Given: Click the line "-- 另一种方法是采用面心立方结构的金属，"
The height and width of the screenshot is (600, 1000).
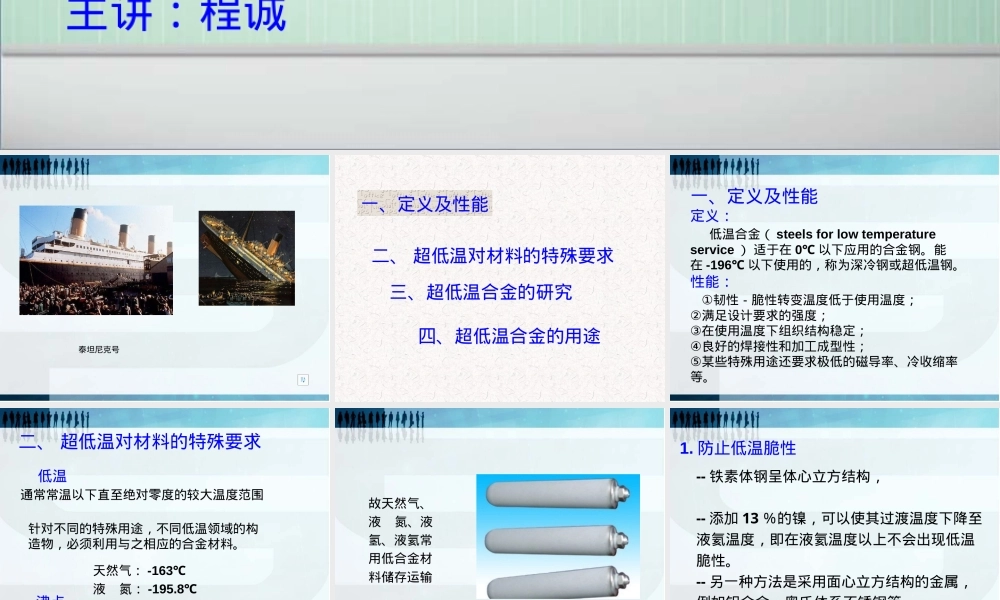Looking at the screenshot, I should (x=834, y=582).
